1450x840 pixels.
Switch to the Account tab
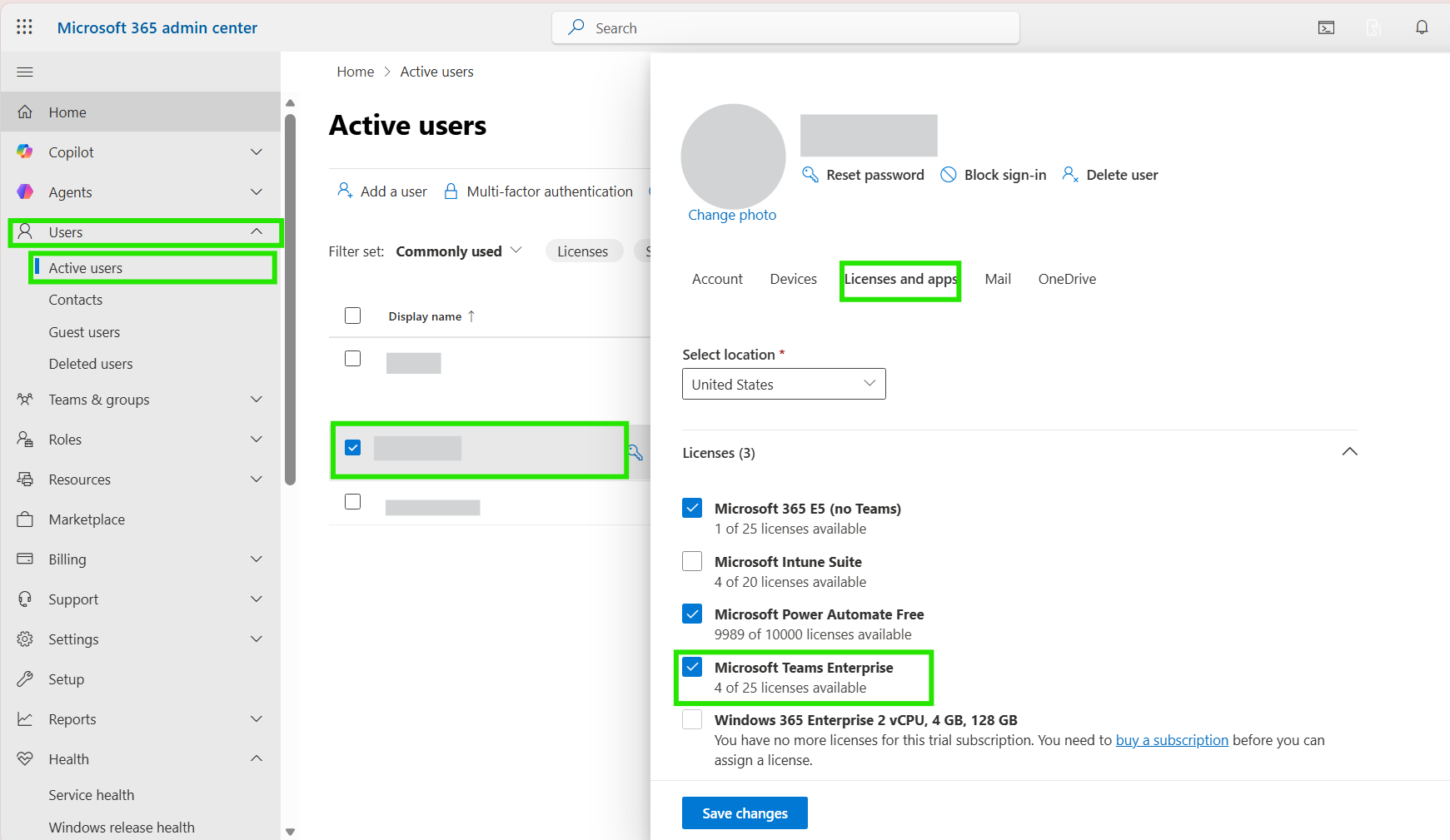717,279
